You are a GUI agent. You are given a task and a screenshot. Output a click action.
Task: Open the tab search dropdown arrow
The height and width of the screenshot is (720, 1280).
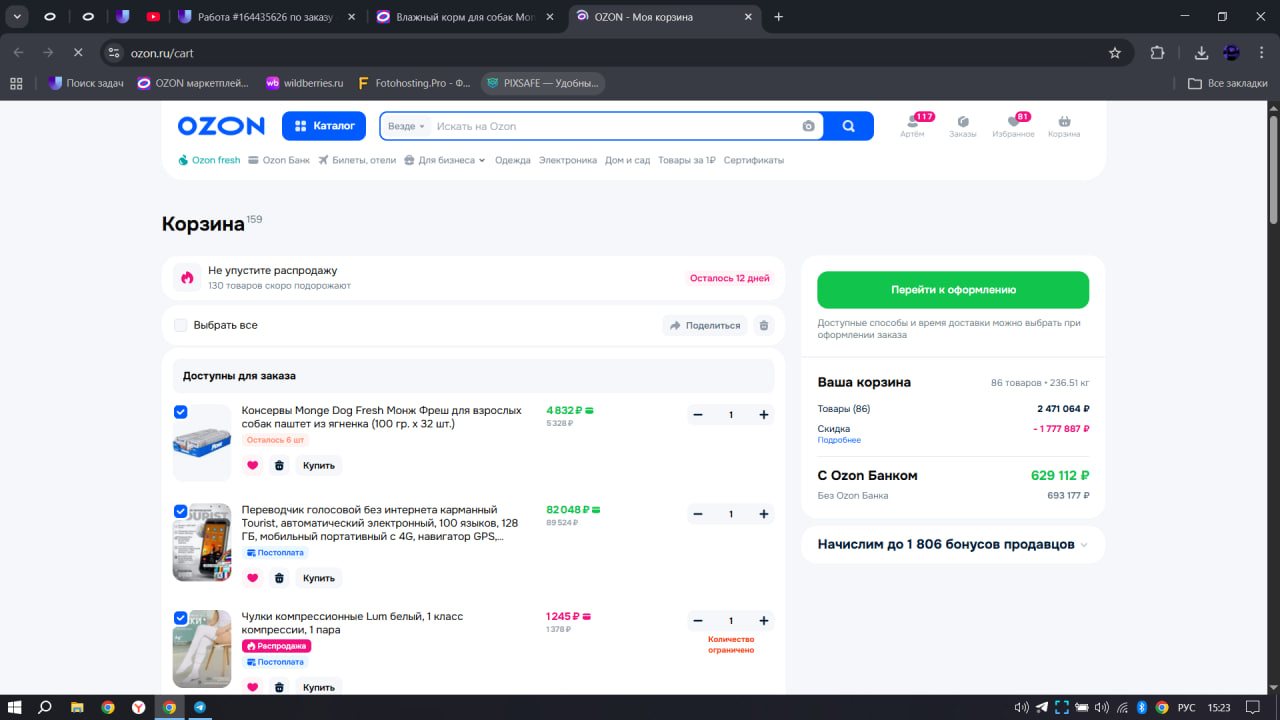point(18,16)
